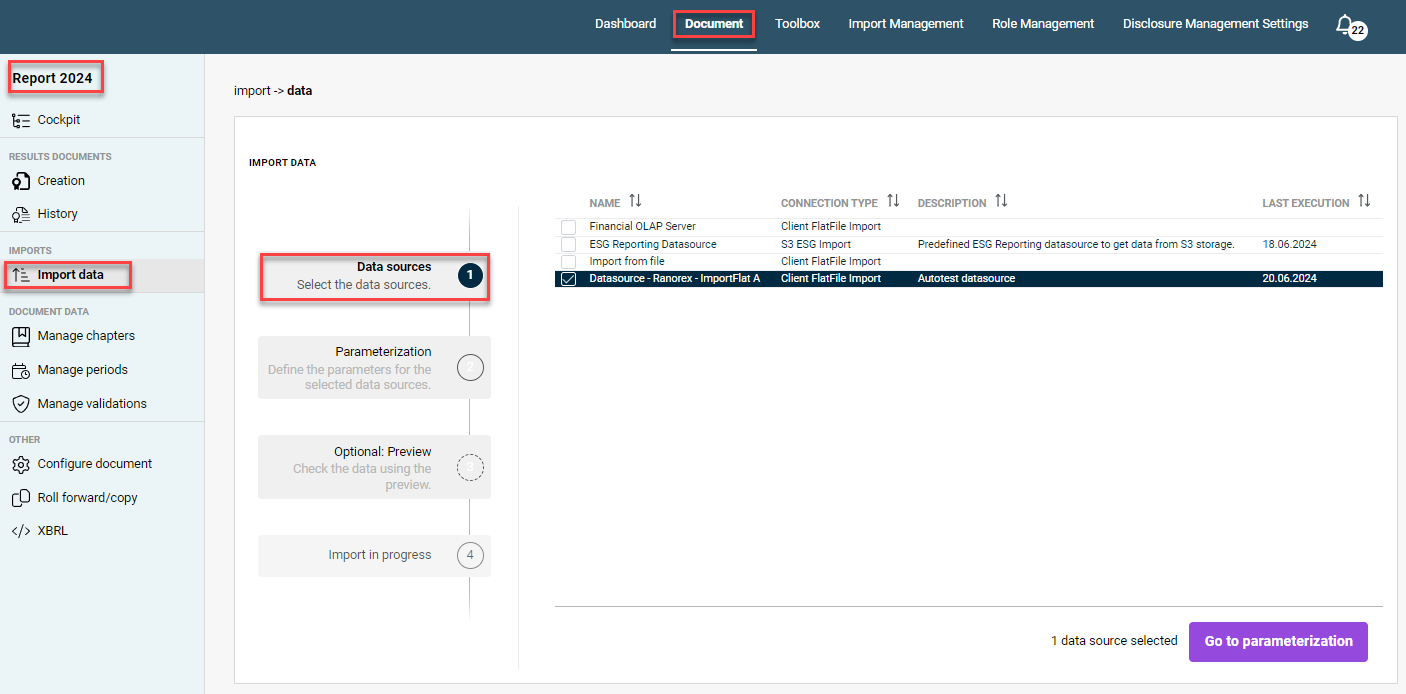The height and width of the screenshot is (694, 1406).
Task: Open the Dashboard tab
Action: [x=625, y=24]
